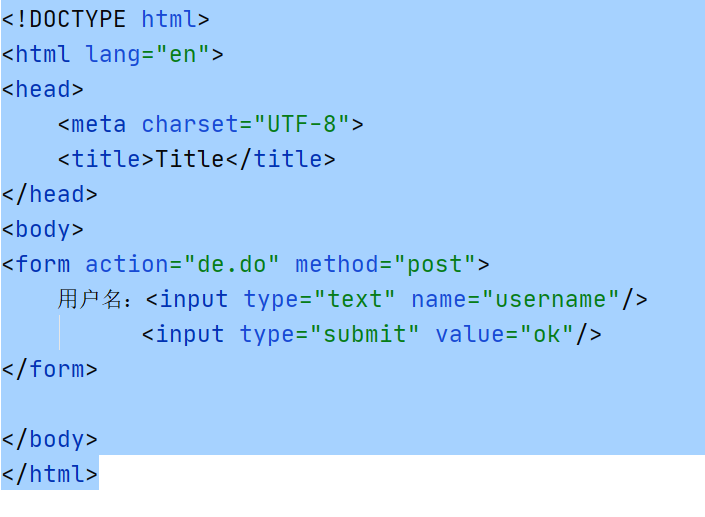Click the Title text between title tags

190,159
